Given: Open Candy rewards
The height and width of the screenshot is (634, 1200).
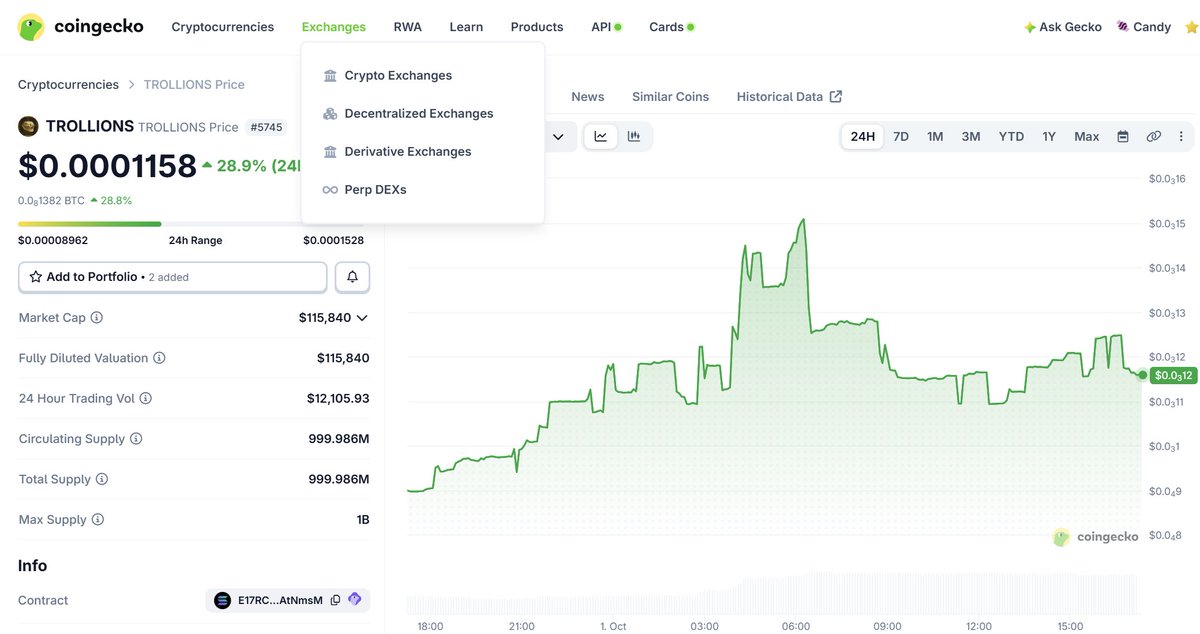Looking at the screenshot, I should (1143, 27).
